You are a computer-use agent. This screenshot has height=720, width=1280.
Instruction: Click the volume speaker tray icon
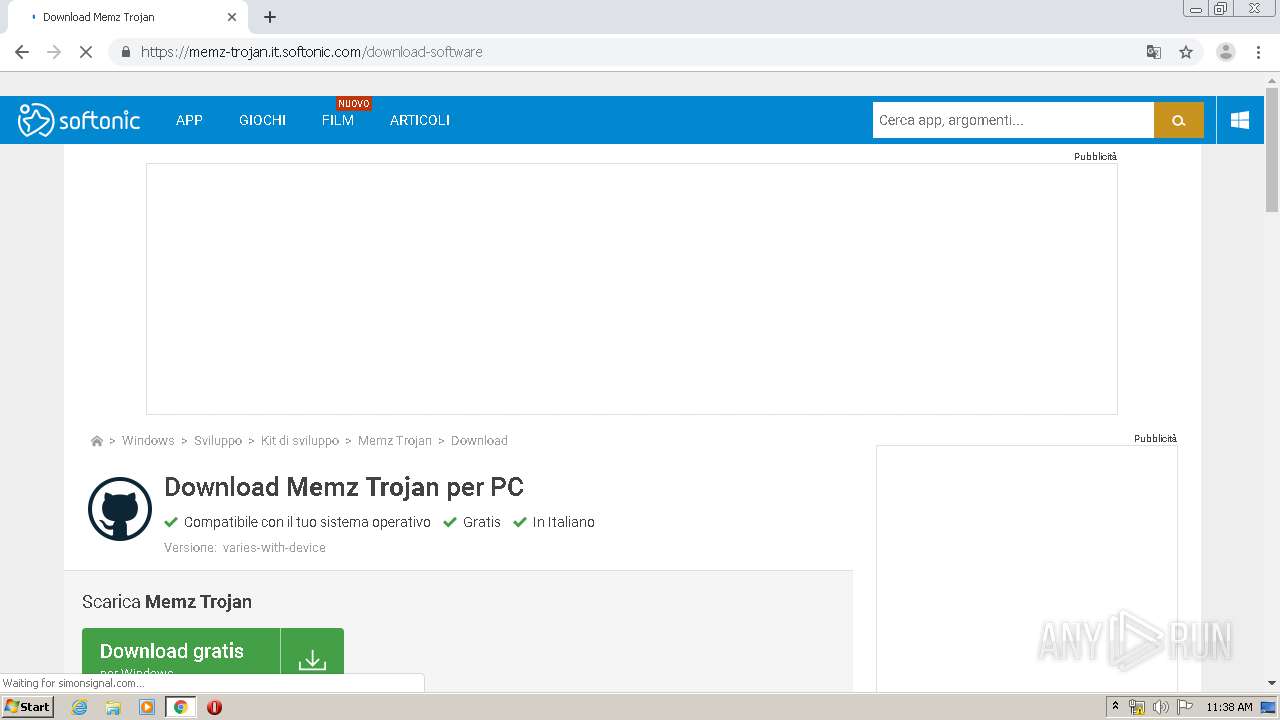(x=1161, y=707)
